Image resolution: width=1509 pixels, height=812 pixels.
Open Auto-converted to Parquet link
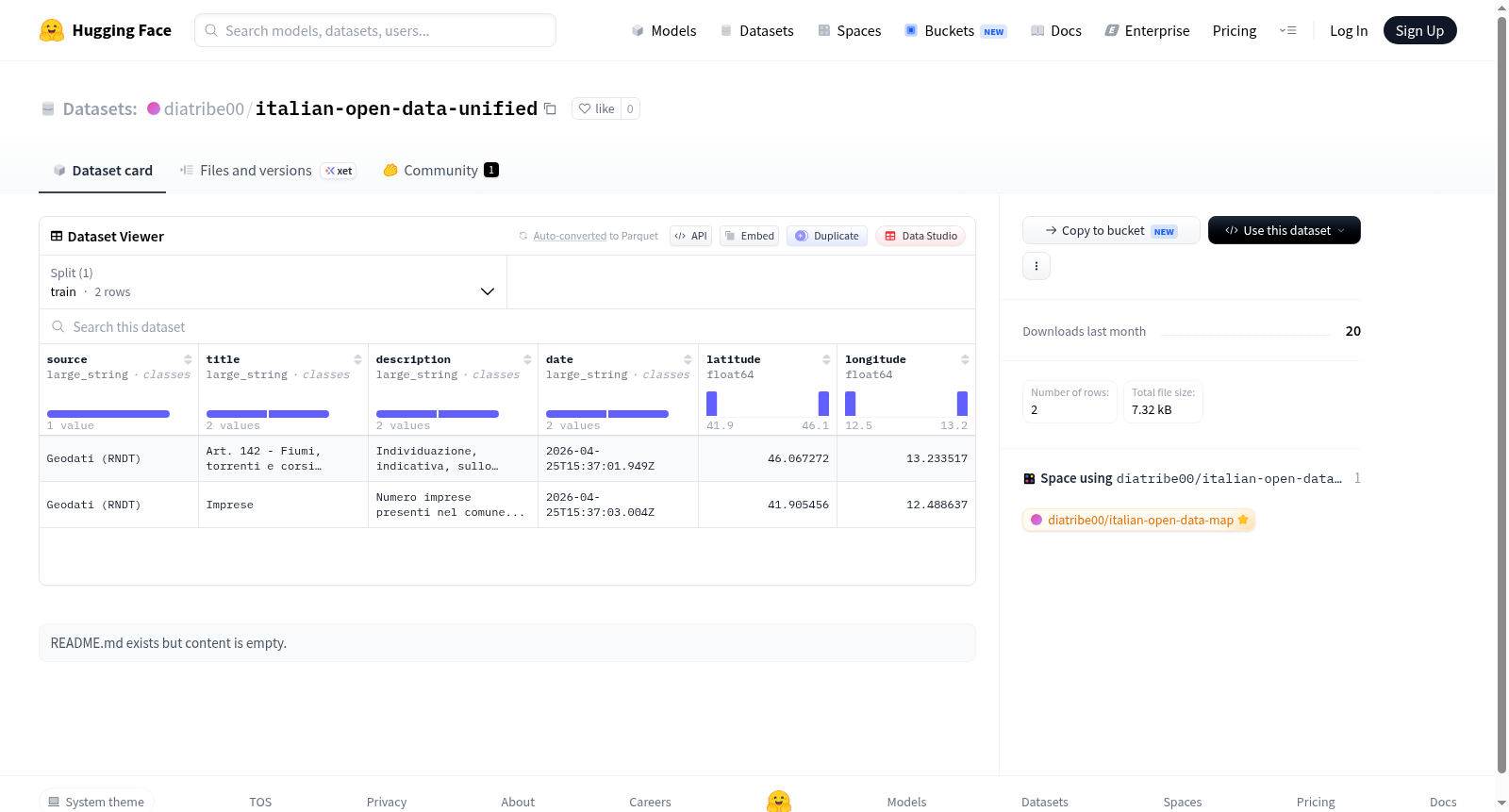pyautogui.click(x=570, y=236)
